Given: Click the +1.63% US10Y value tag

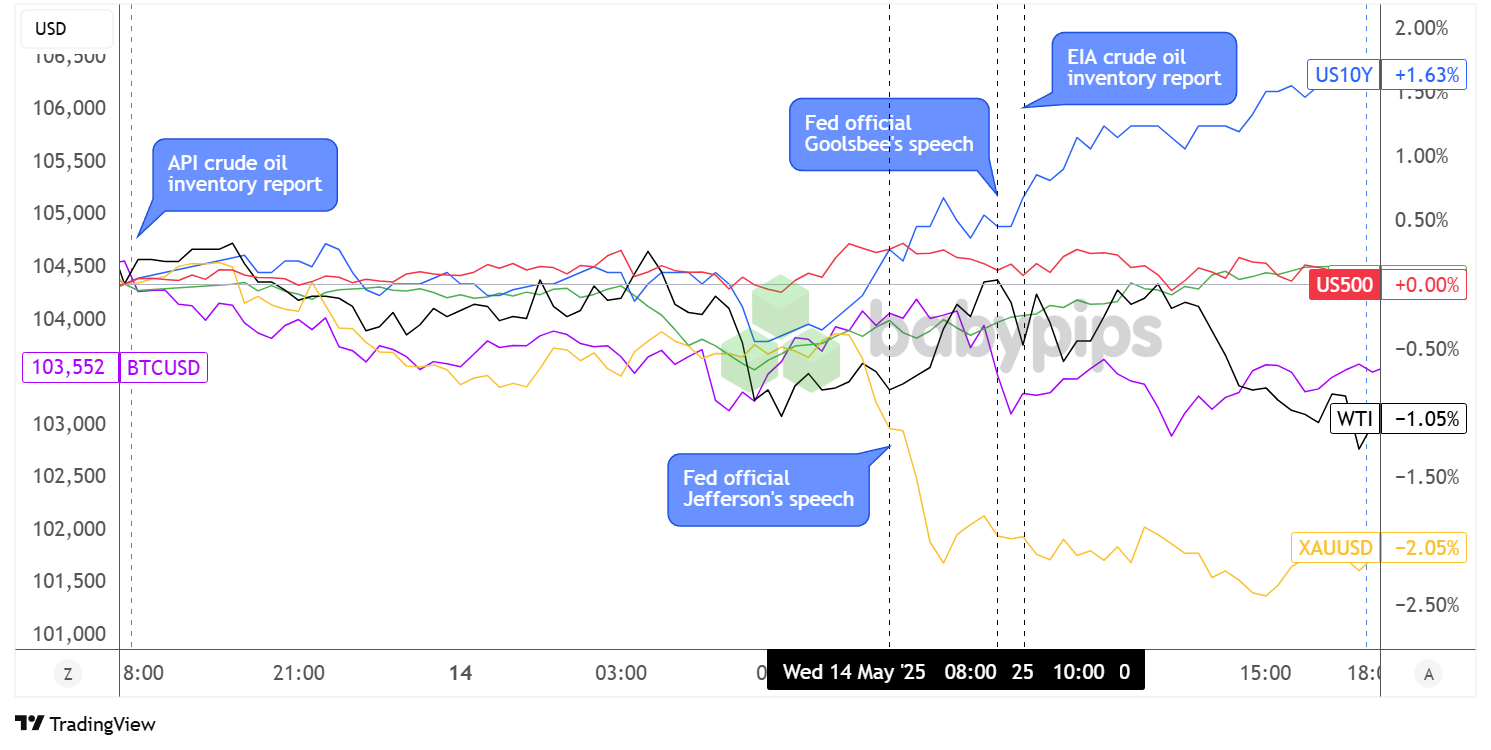Looking at the screenshot, I should [x=1426, y=74].
